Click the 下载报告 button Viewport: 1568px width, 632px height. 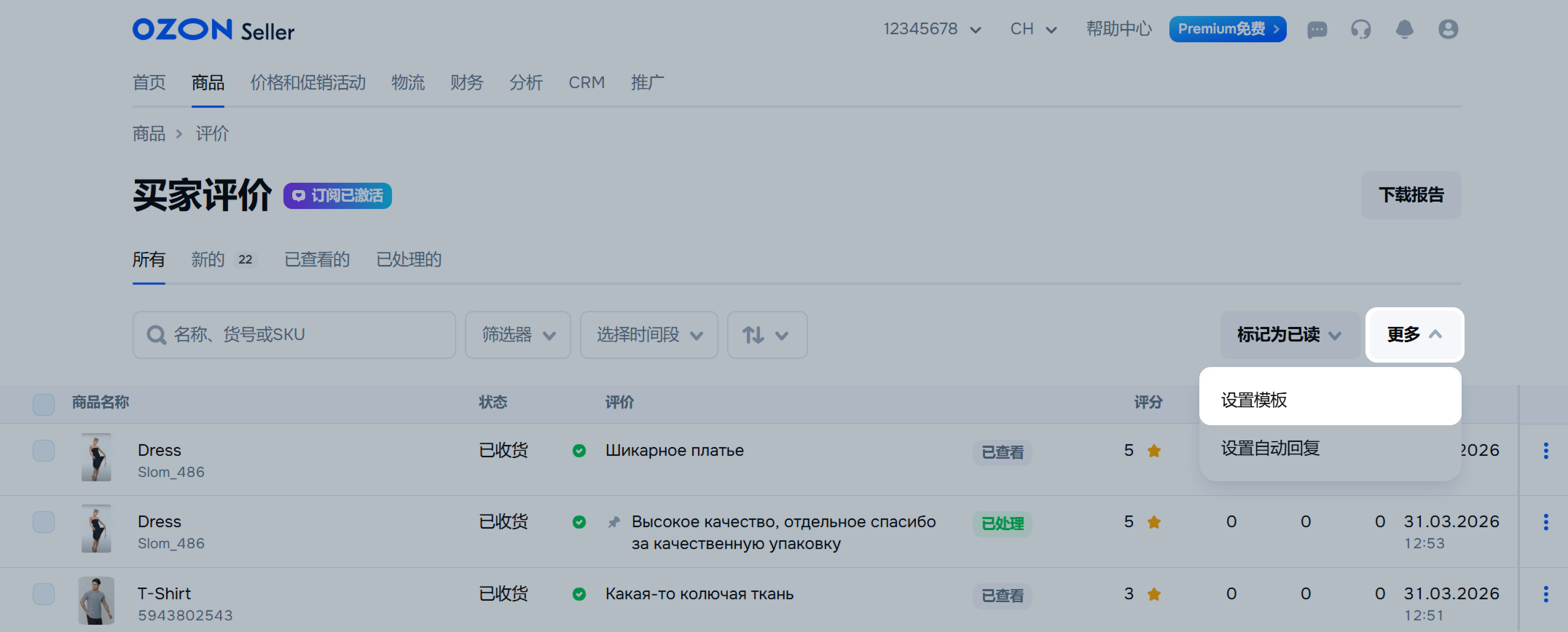pyautogui.click(x=1411, y=195)
